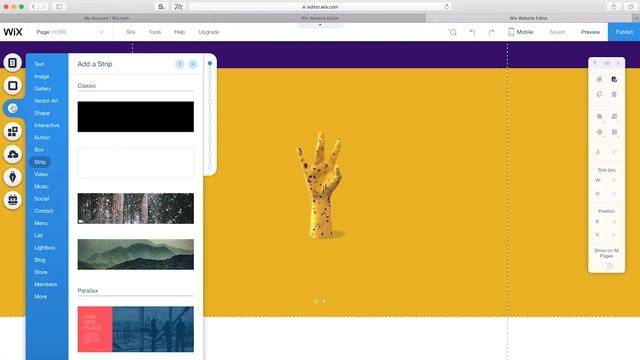The width and height of the screenshot is (640, 360).
Task: Go back in the Safari browser
Action: (34, 7)
